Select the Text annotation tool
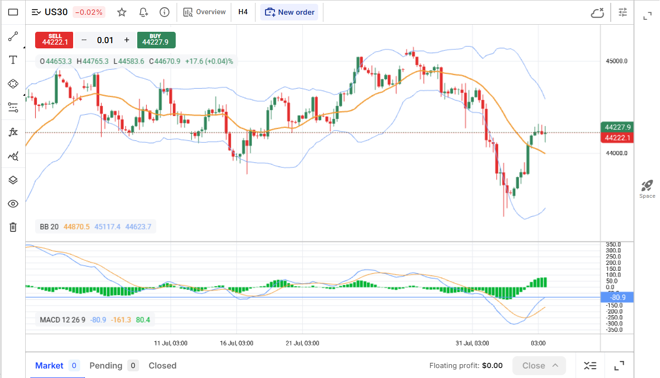The height and width of the screenshot is (378, 660). pyautogui.click(x=13, y=60)
